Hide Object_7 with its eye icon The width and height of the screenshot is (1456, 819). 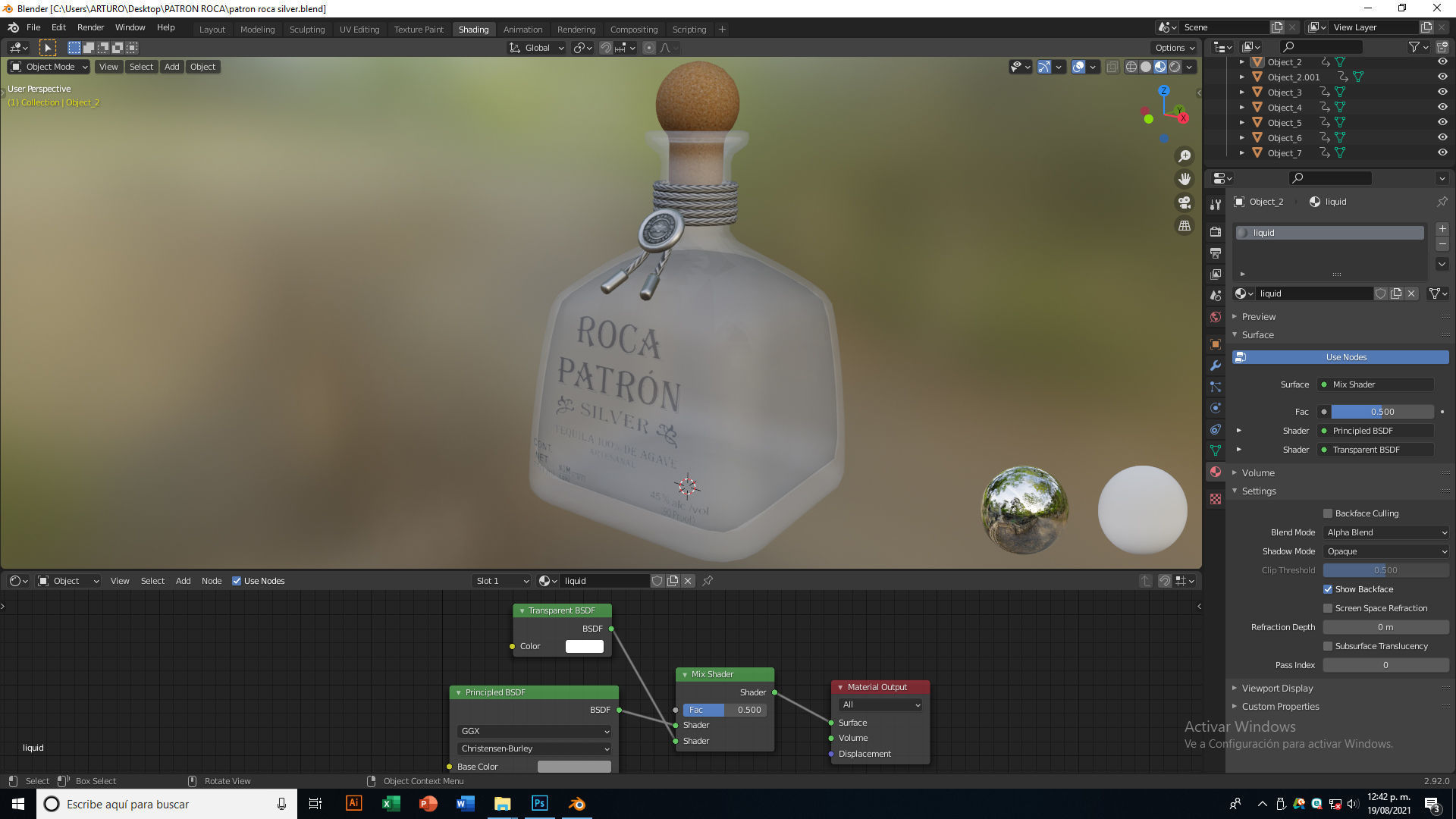point(1442,153)
